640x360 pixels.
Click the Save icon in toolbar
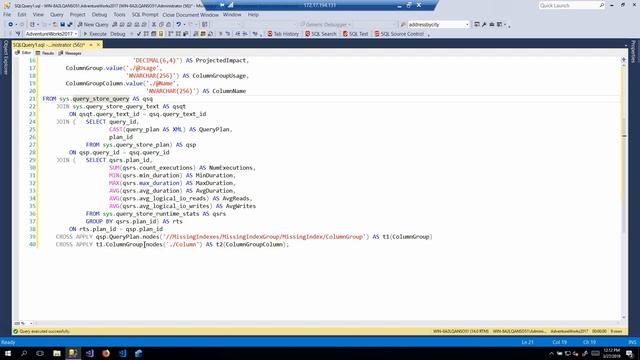[x=62, y=24]
